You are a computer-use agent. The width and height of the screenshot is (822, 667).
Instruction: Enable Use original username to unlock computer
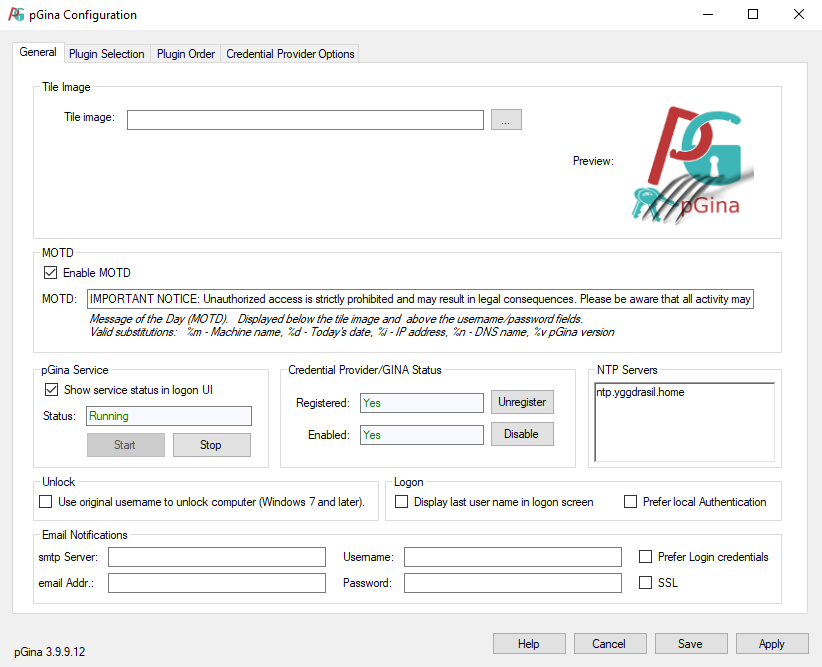pyautogui.click(x=46, y=502)
